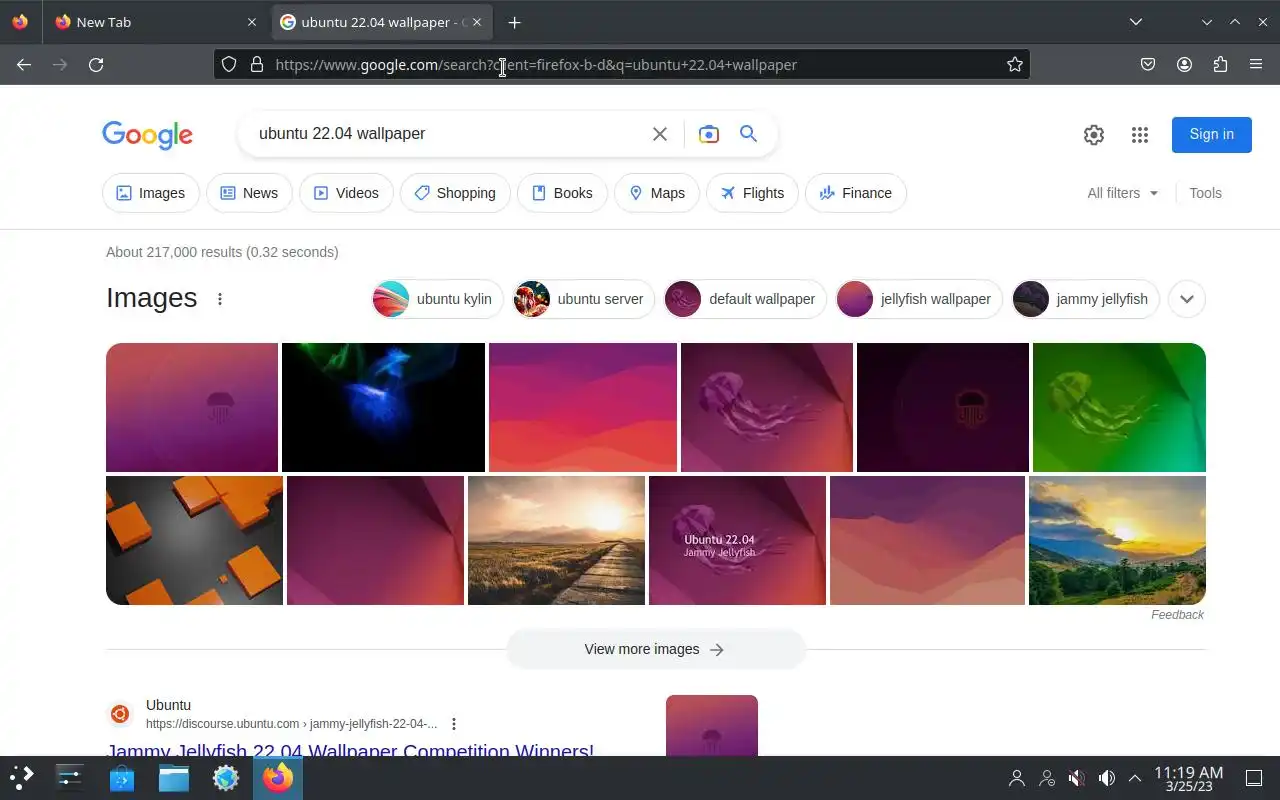Open the orange cubes wallpaper image

coord(194,540)
